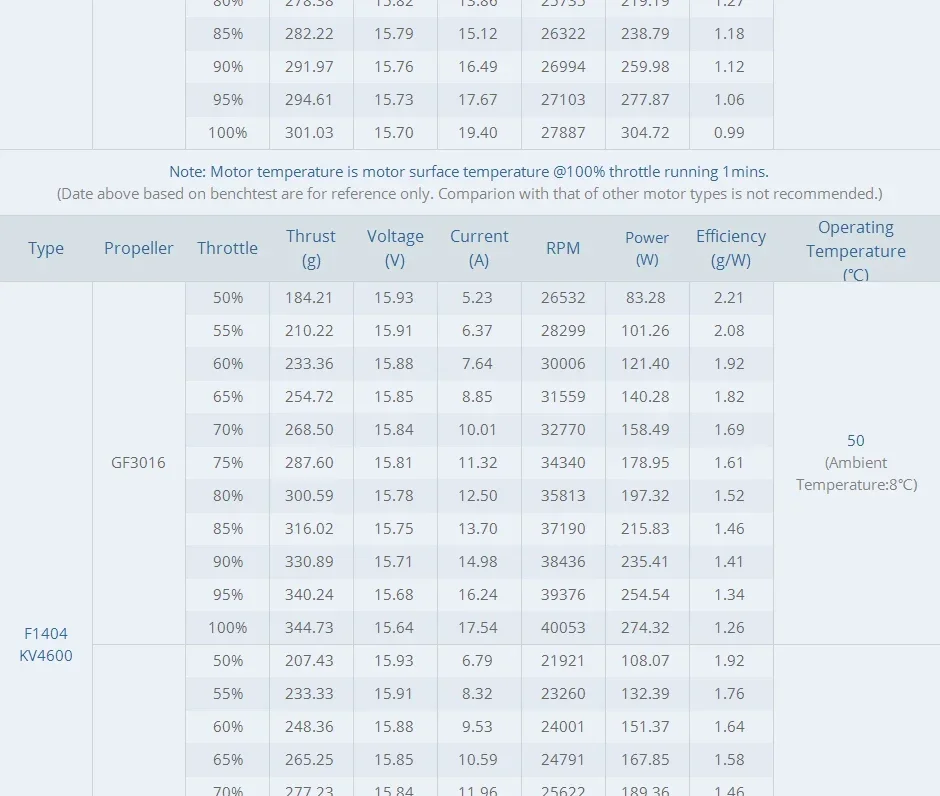Click the Operating Temperature column header
Image resolution: width=940 pixels, height=796 pixels.
(856, 250)
